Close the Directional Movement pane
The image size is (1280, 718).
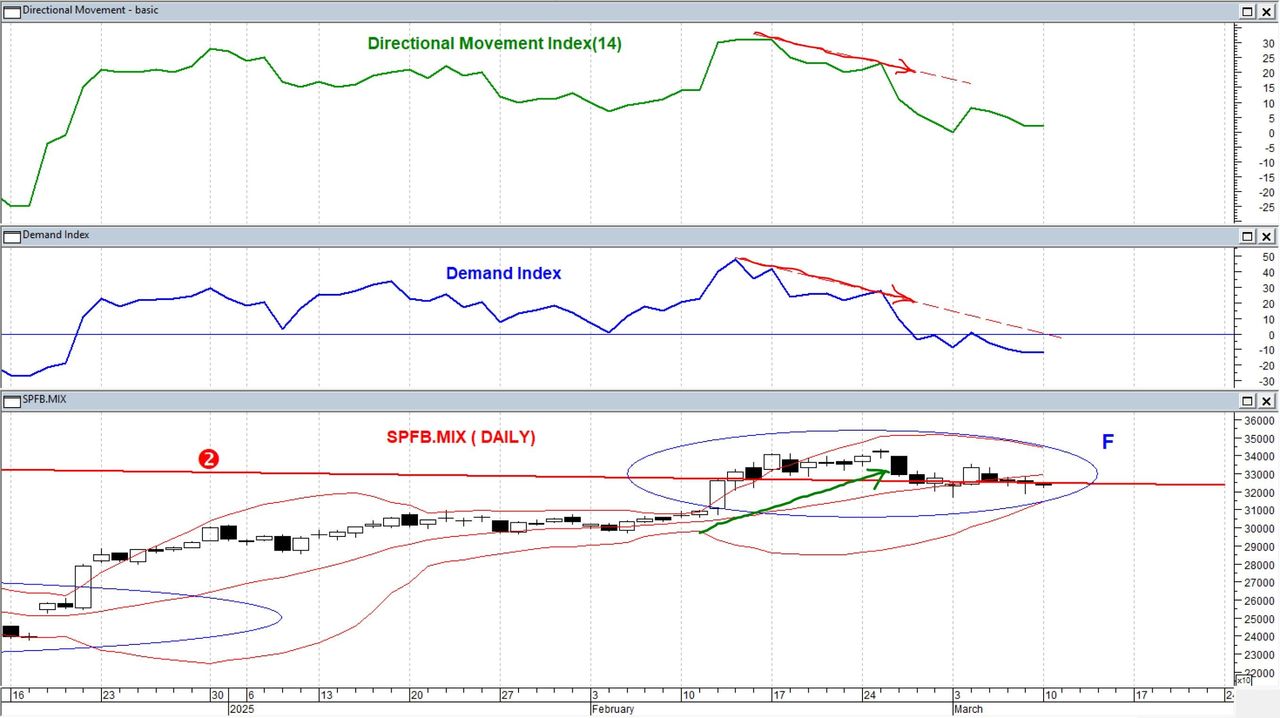(x=1268, y=11)
